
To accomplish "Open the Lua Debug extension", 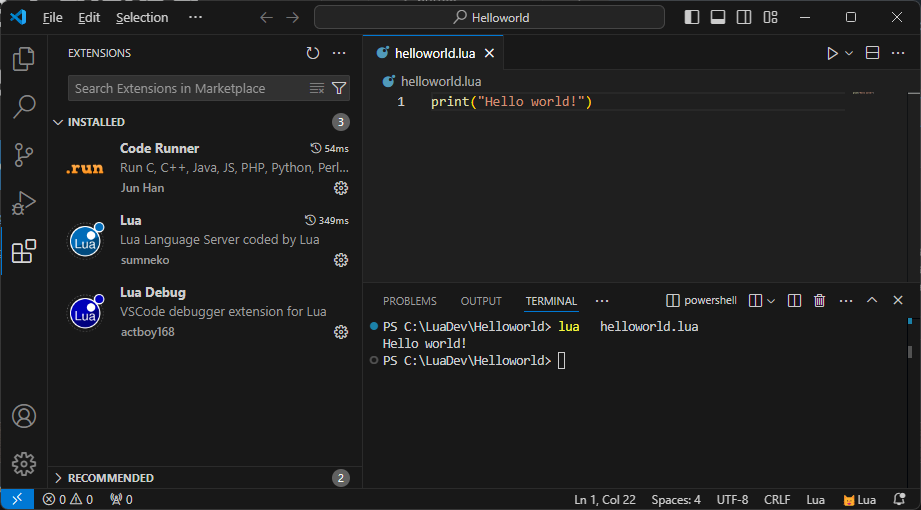I will tap(206, 312).
